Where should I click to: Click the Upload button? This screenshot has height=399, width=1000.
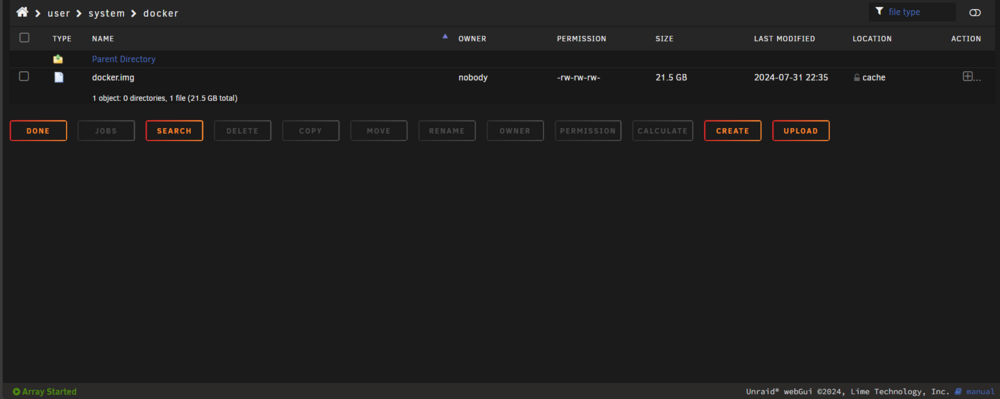click(x=801, y=131)
